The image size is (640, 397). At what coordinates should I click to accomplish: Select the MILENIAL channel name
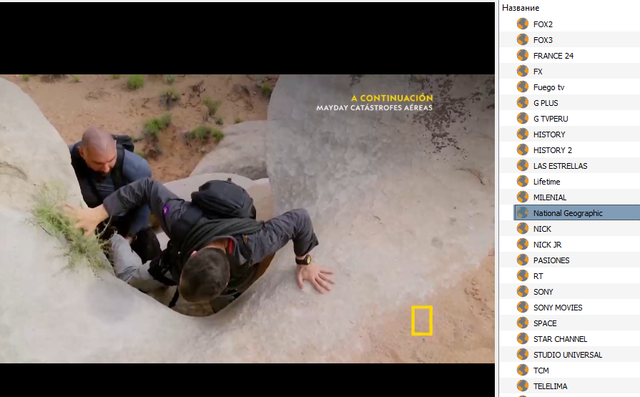(x=550, y=197)
